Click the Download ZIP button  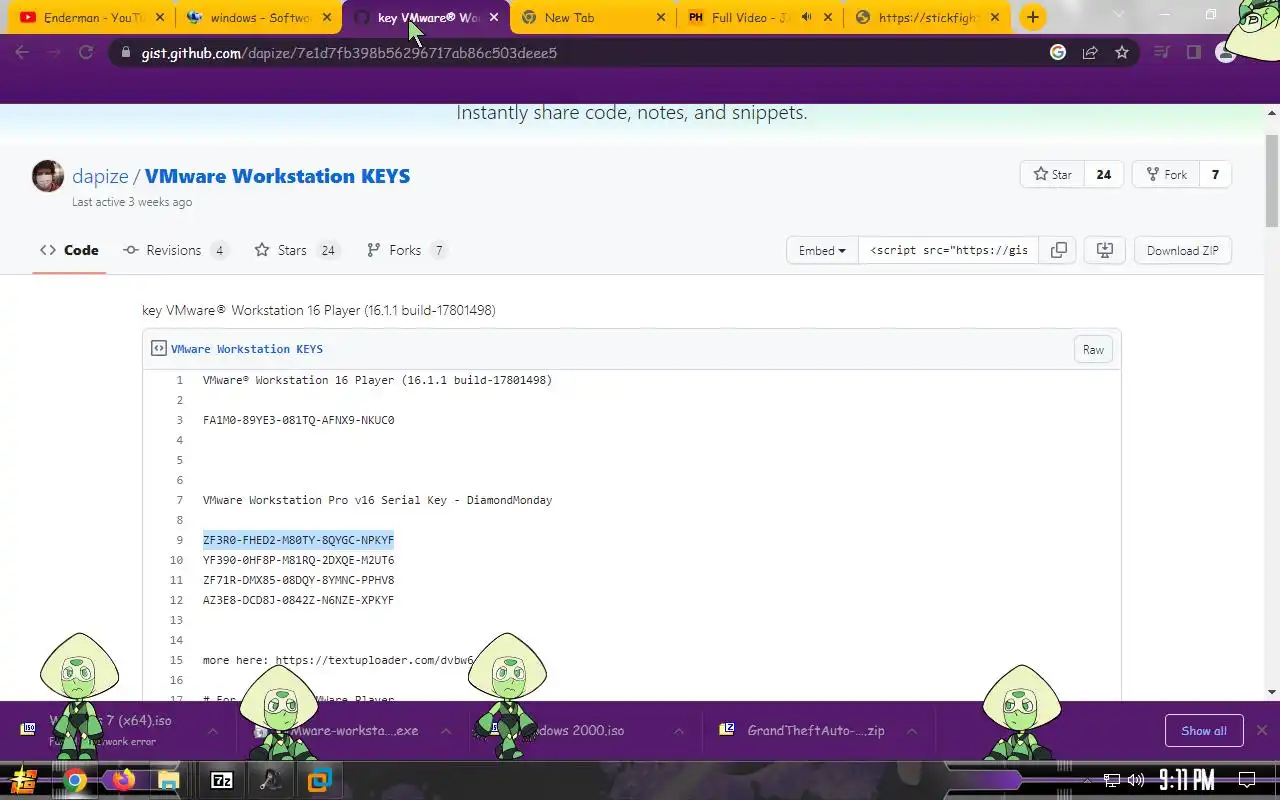pos(1182,250)
